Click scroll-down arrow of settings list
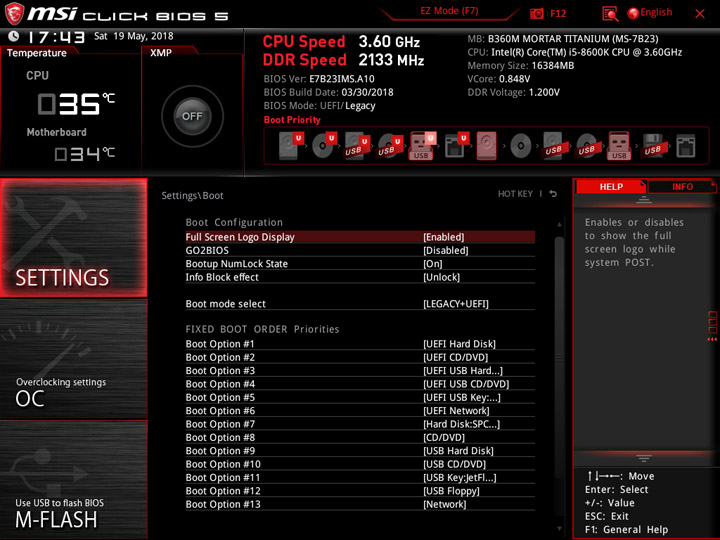The width and height of the screenshot is (720, 540). [559, 529]
